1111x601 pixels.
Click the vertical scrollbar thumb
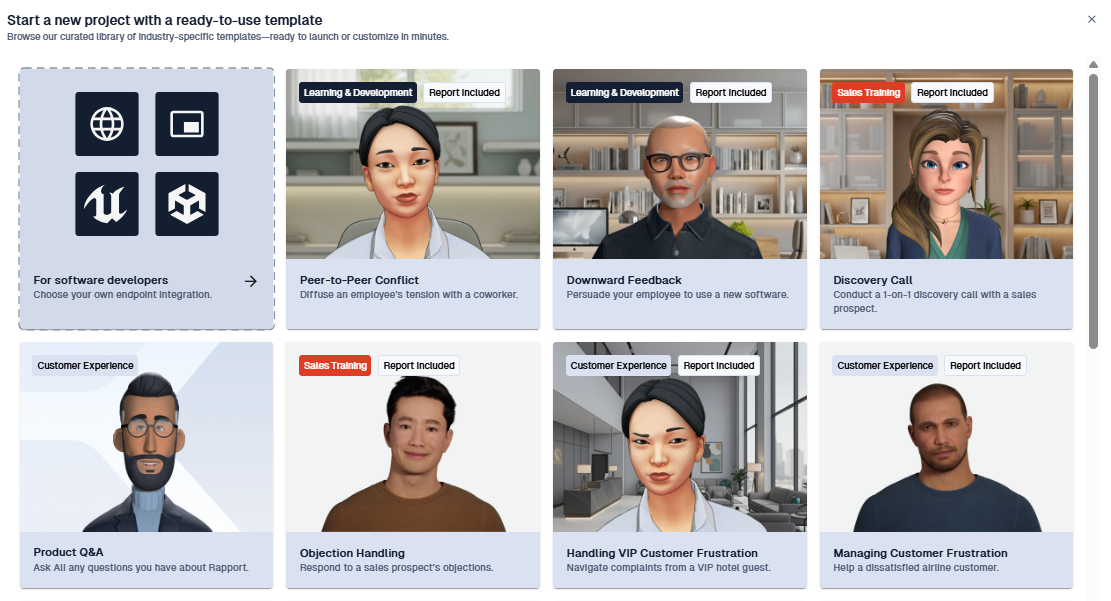(1093, 210)
